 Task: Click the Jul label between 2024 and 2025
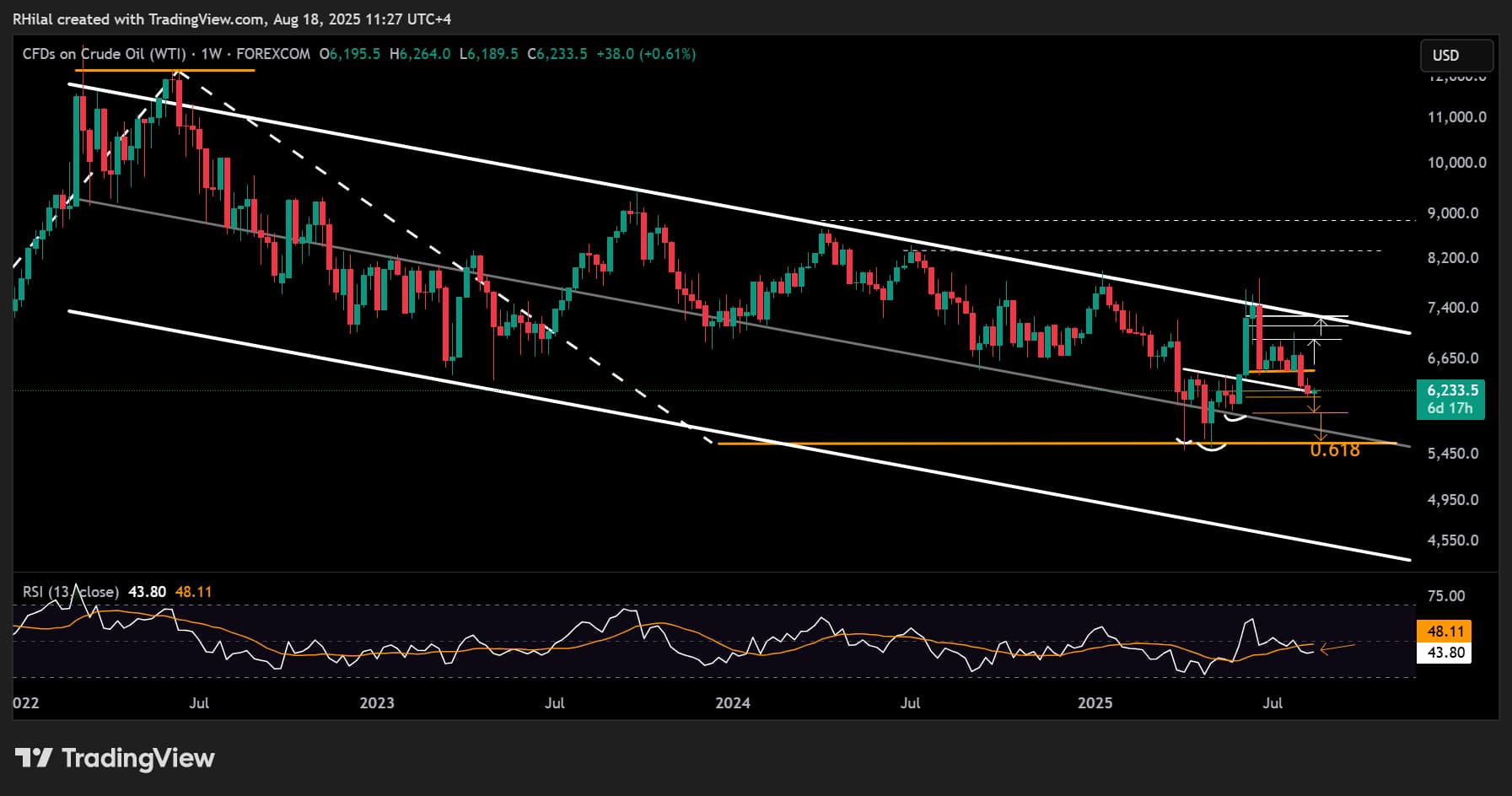910,703
